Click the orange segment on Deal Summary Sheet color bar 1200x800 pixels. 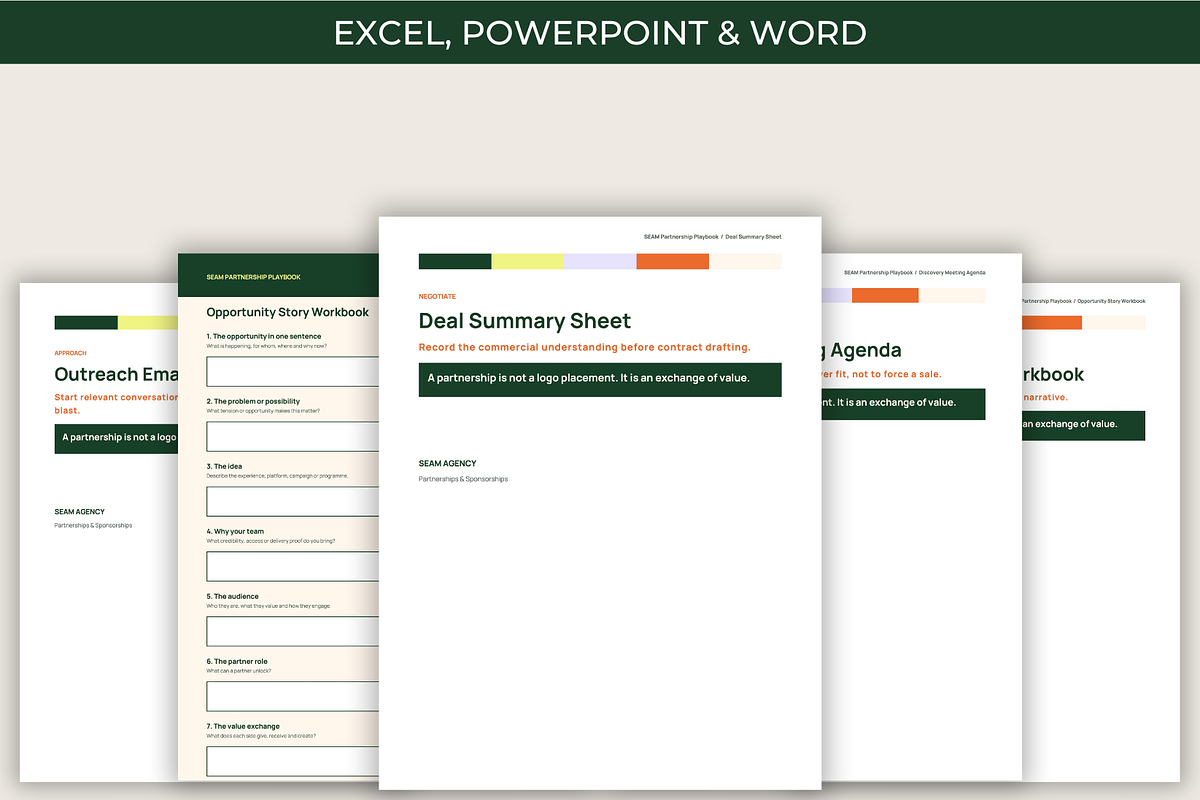pos(673,261)
